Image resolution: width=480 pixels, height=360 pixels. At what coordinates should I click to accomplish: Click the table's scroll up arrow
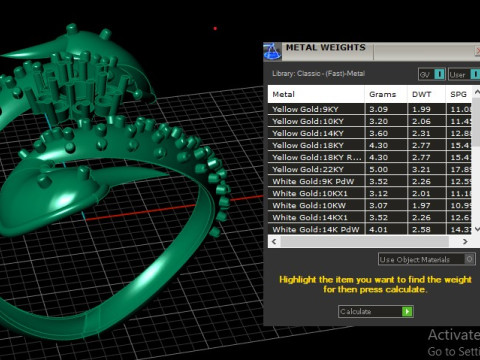click(x=476, y=91)
